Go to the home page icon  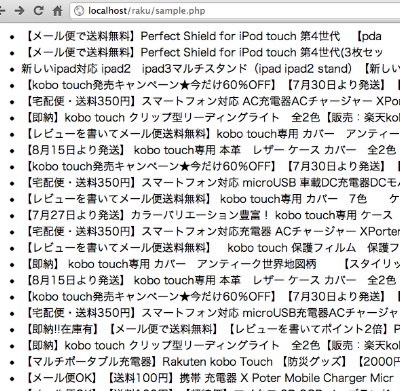pos(57,11)
